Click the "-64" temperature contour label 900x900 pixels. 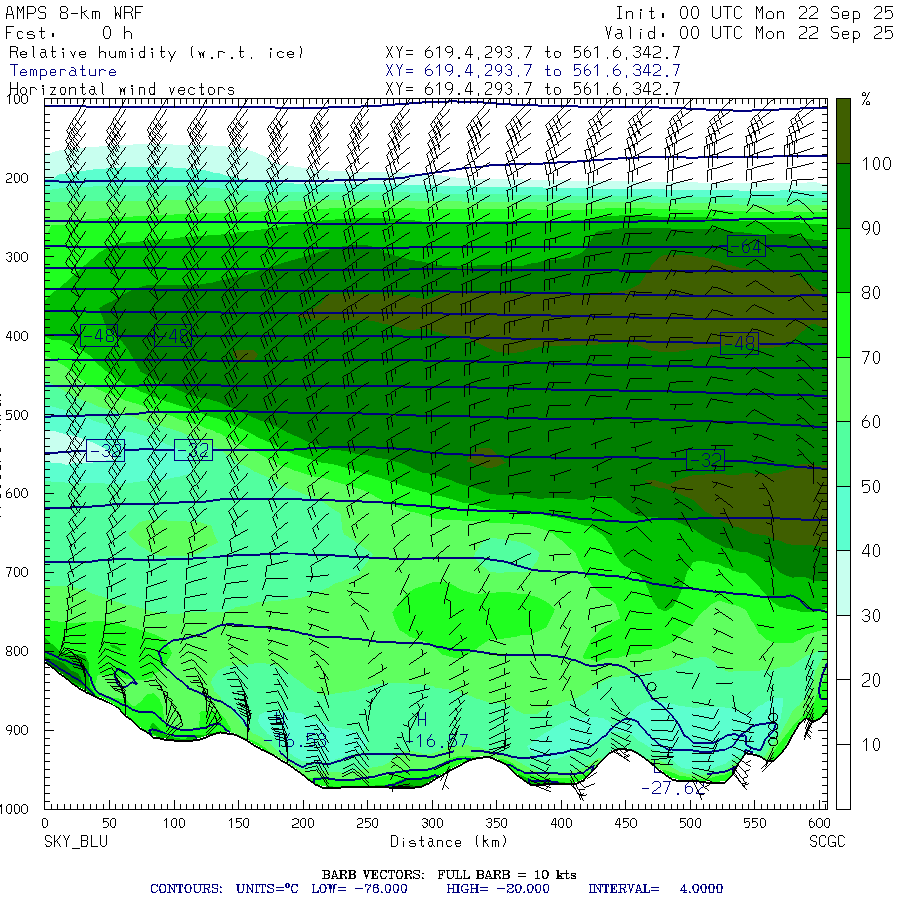[x=746, y=246]
